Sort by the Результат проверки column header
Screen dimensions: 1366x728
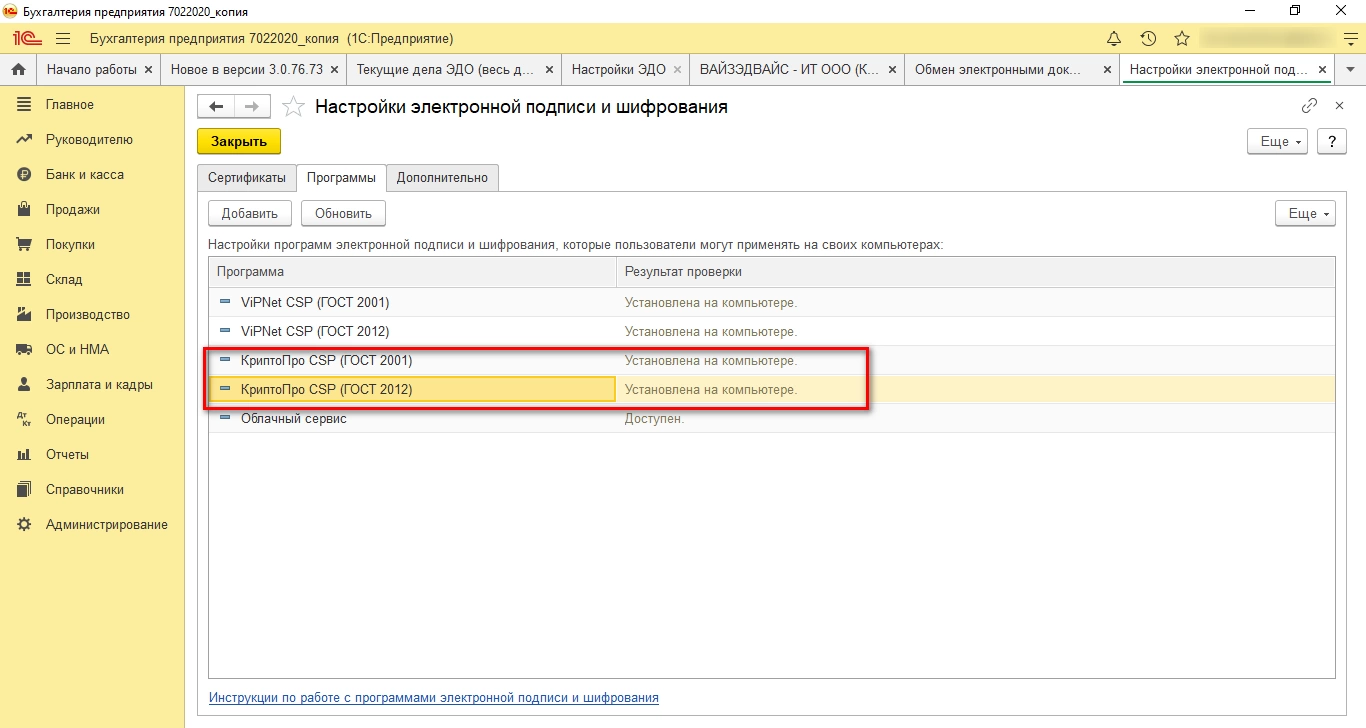975,272
